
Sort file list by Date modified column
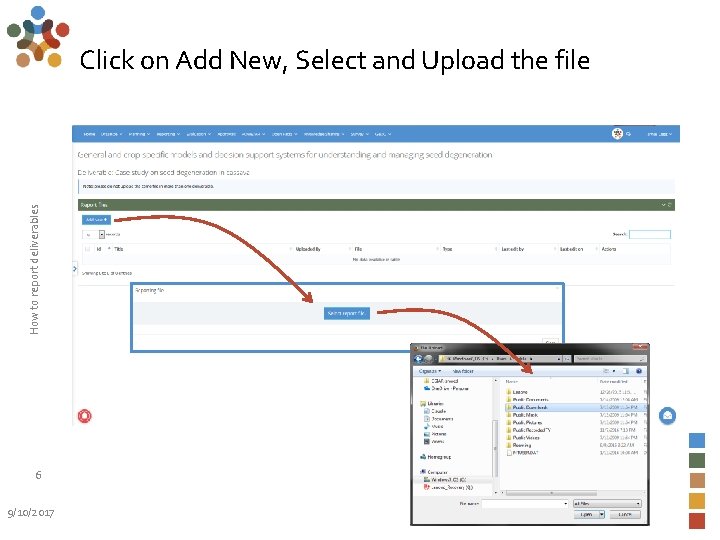(613, 382)
